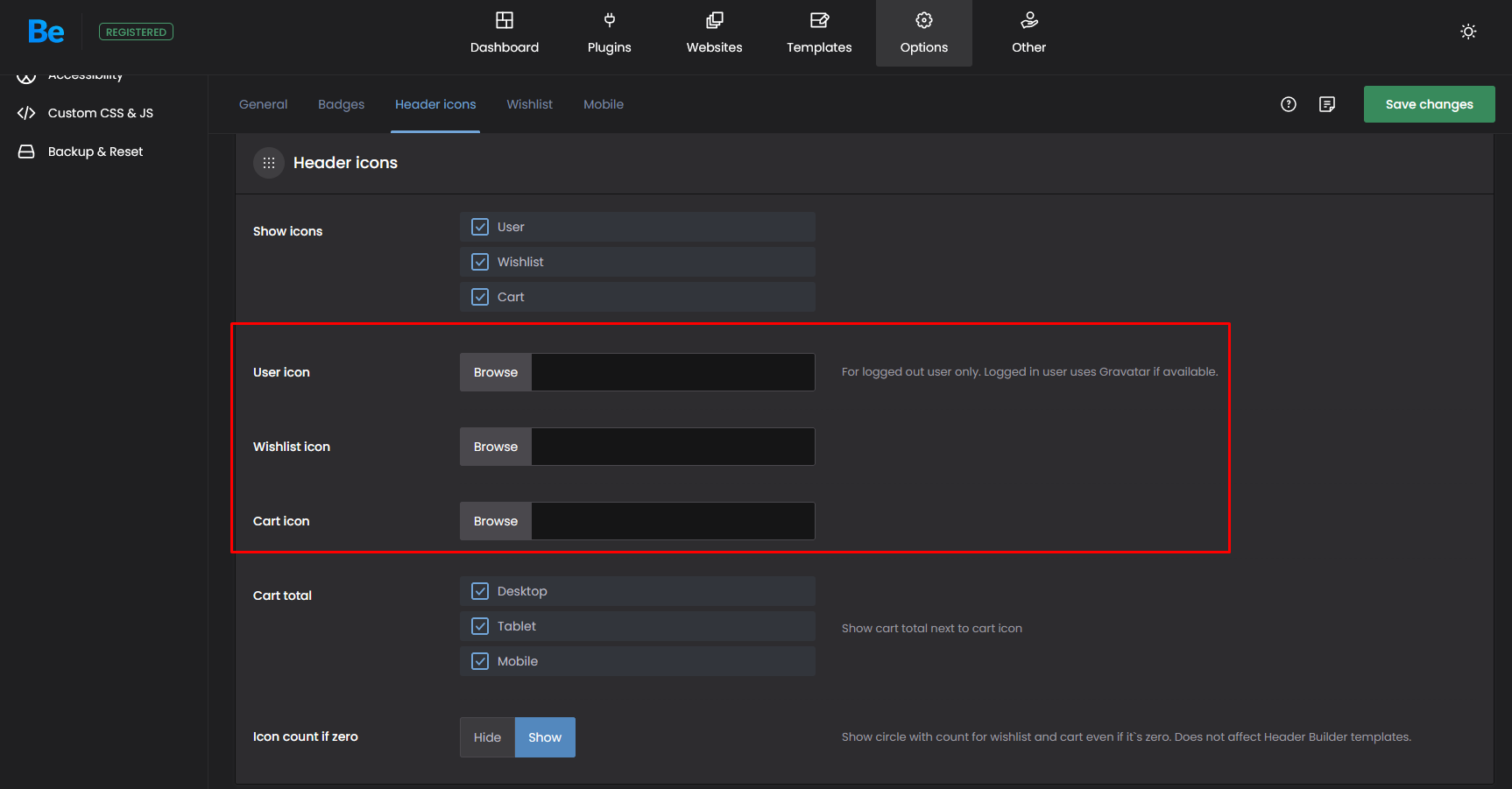
Task: Click the 'For logged out user only' description
Action: click(1030, 371)
